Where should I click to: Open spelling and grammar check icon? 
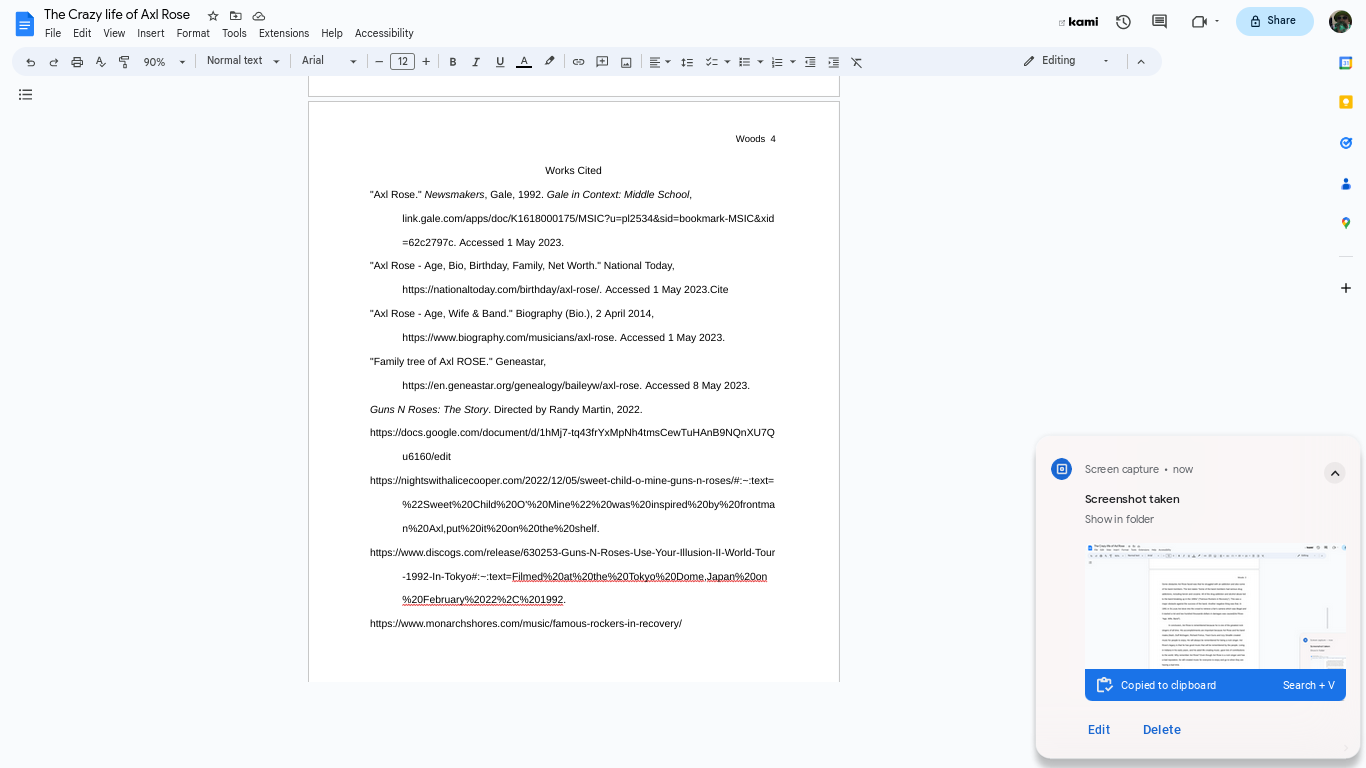100,62
